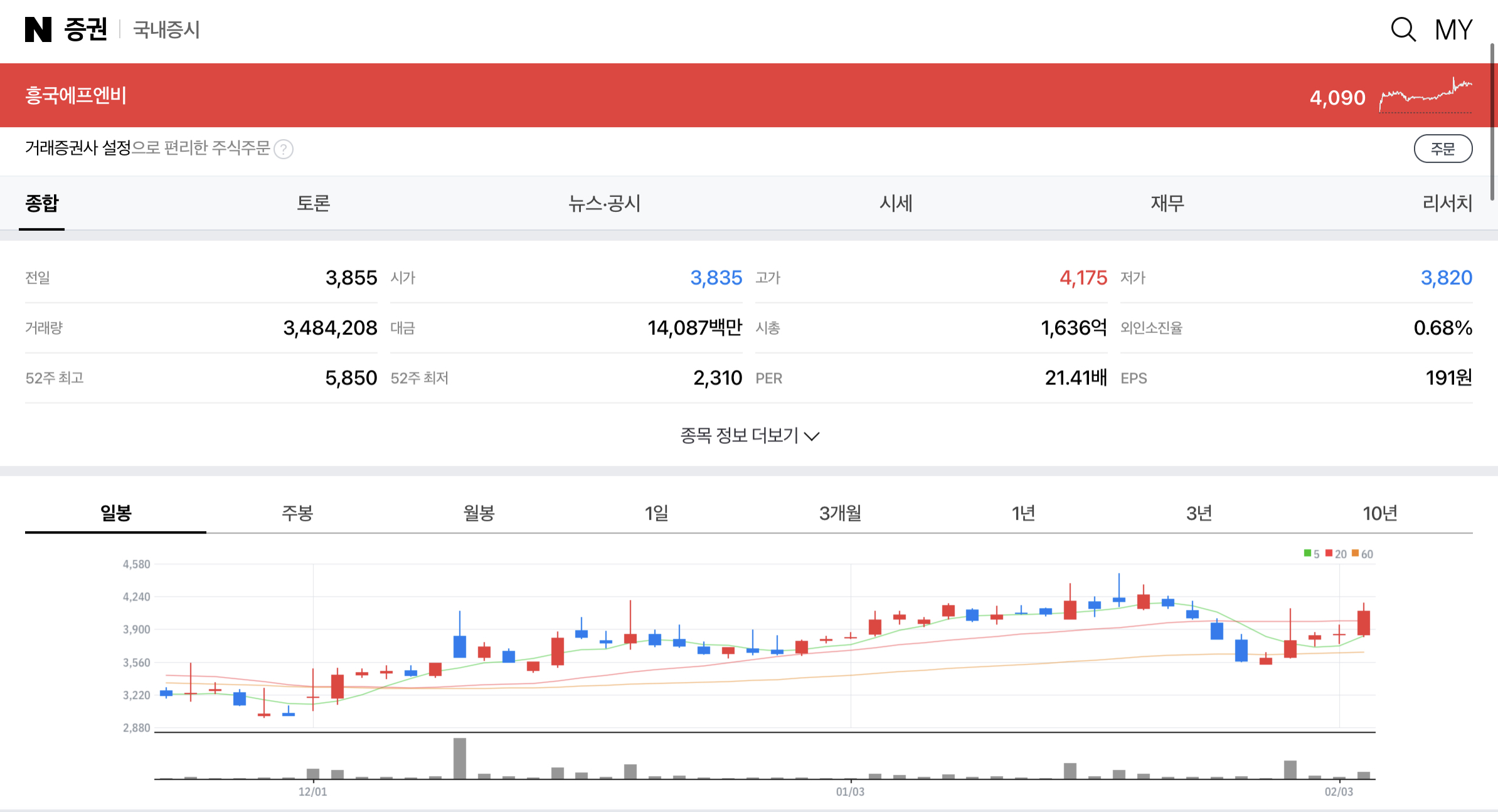Select the 일봉 chart period

115,513
